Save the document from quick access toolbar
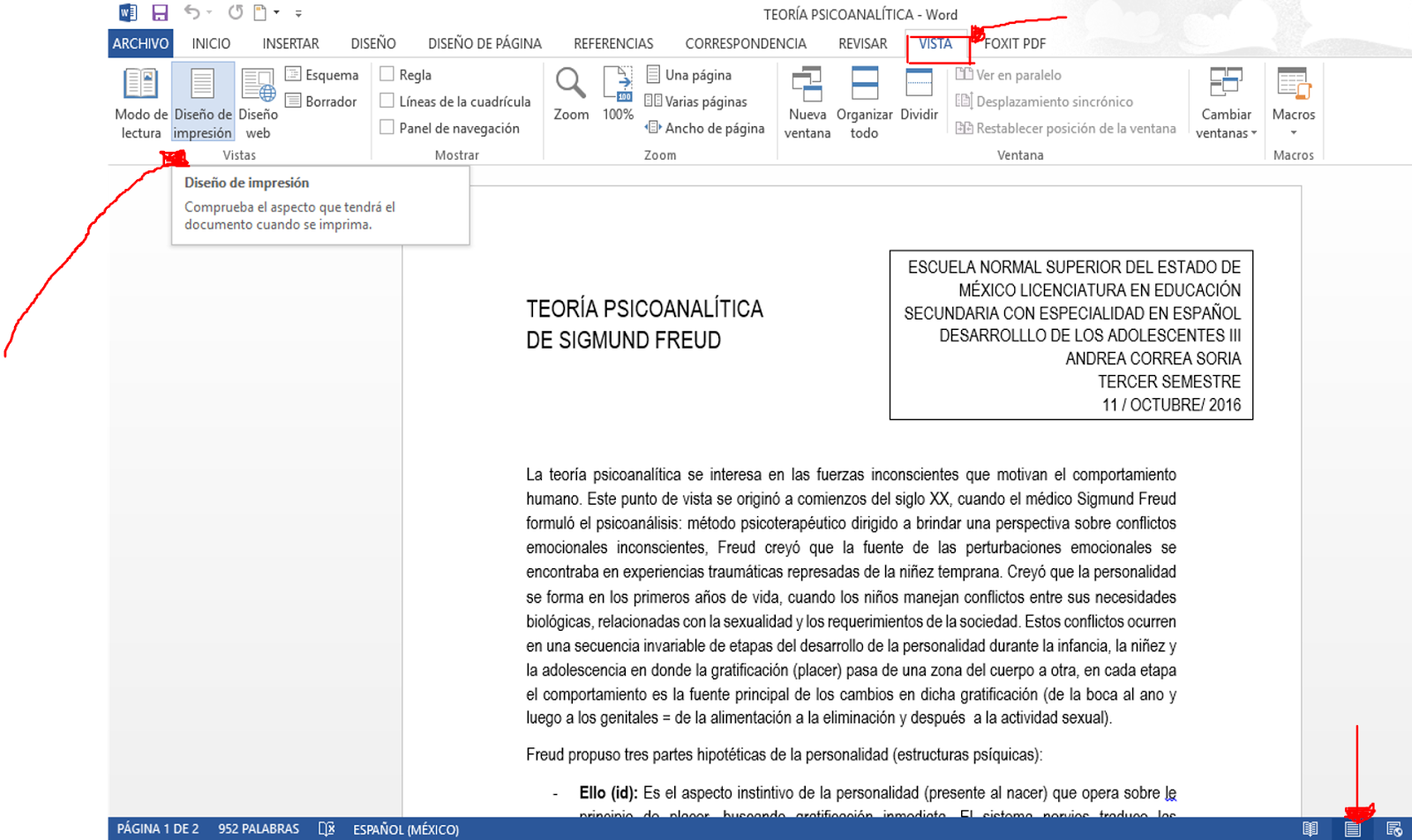The height and width of the screenshot is (840, 1412). pyautogui.click(x=160, y=13)
